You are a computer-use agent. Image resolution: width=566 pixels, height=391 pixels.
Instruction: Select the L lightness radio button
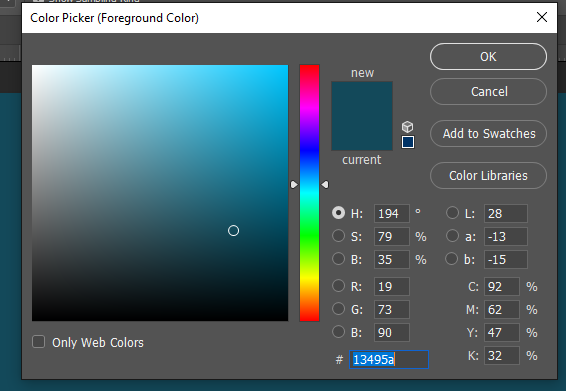point(452,213)
